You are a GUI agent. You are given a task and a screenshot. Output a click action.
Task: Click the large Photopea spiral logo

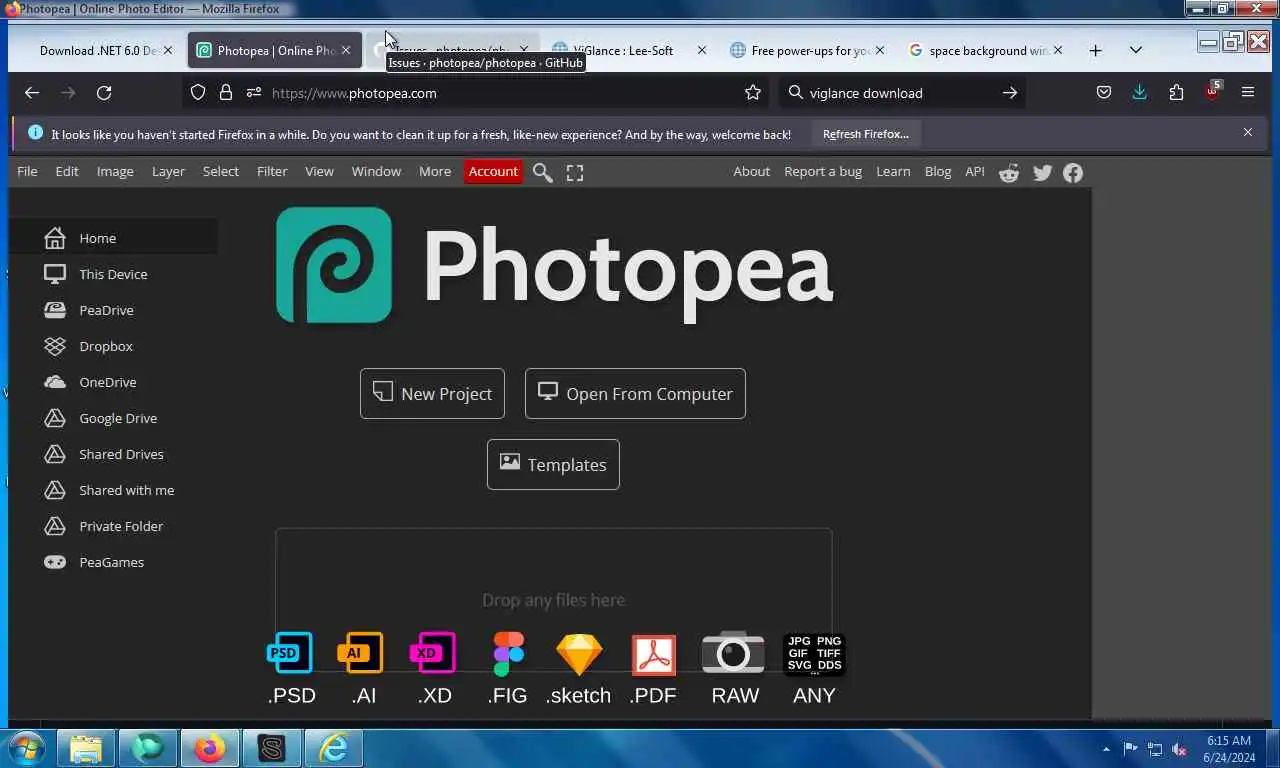pos(334,265)
